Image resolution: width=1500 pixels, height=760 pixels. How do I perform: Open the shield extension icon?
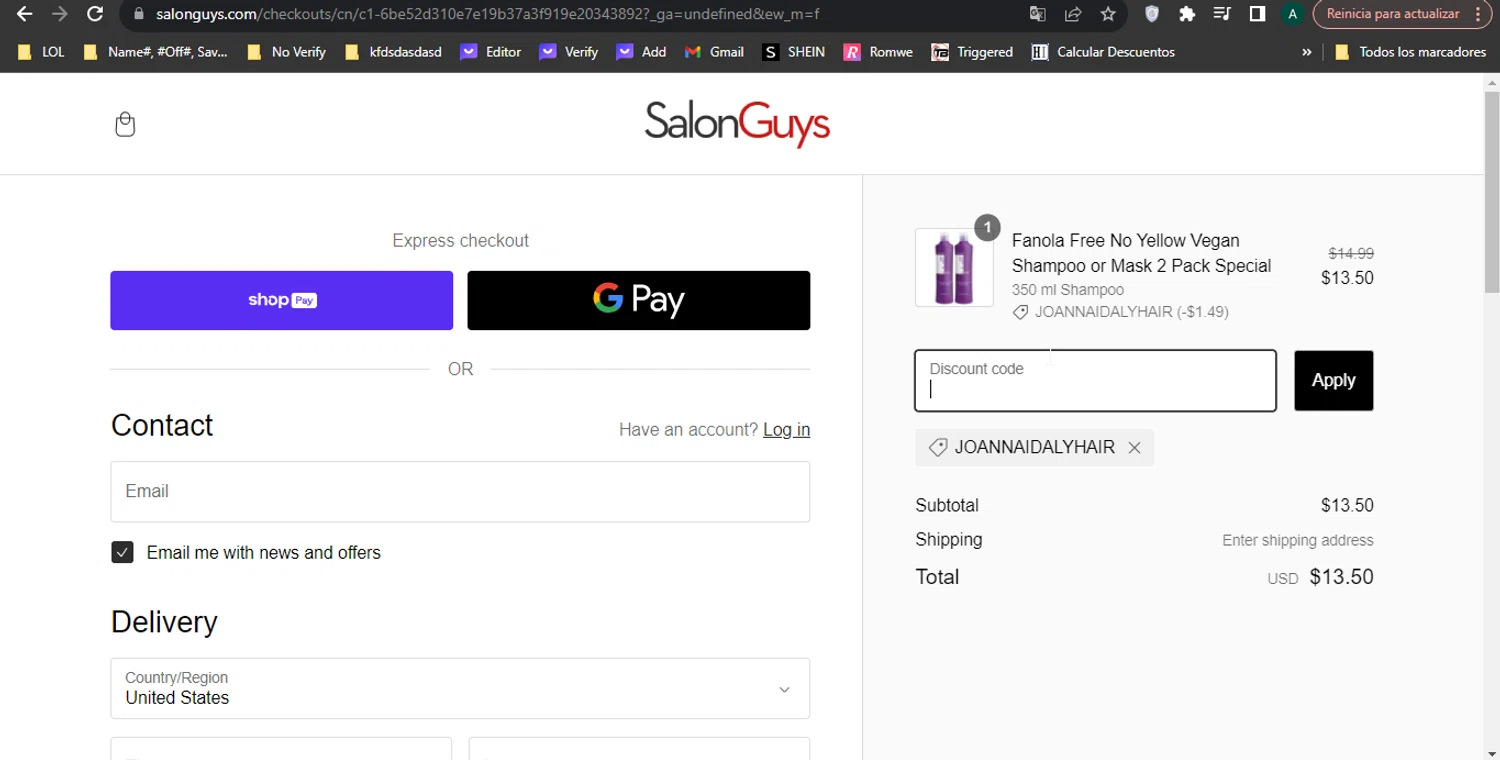click(1152, 14)
